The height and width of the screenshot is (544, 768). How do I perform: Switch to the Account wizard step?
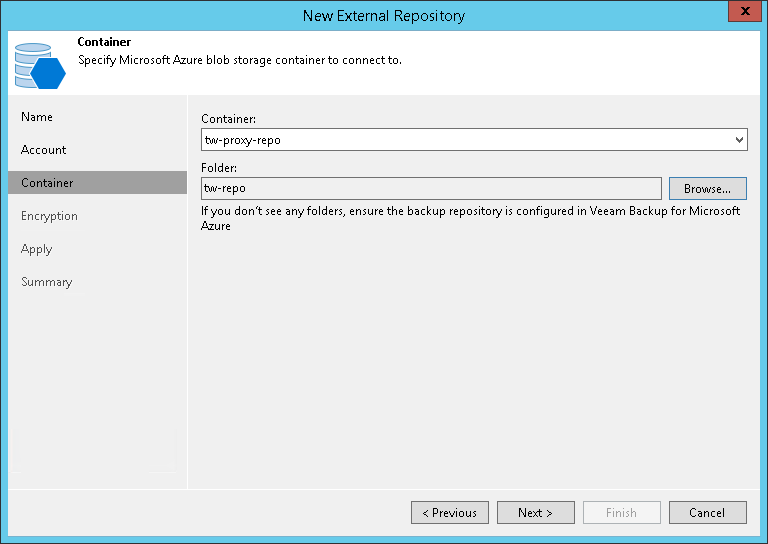(44, 150)
